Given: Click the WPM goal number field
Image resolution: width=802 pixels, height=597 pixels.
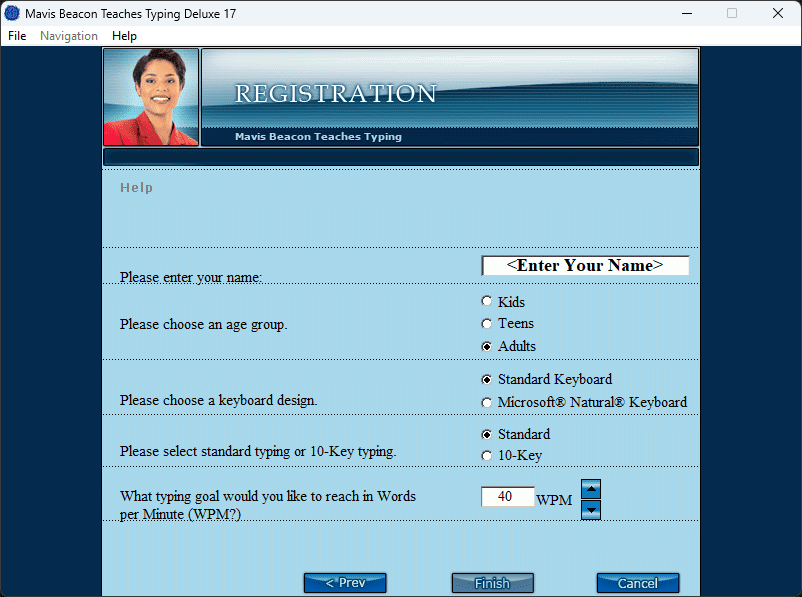Looking at the screenshot, I should click(508, 497).
